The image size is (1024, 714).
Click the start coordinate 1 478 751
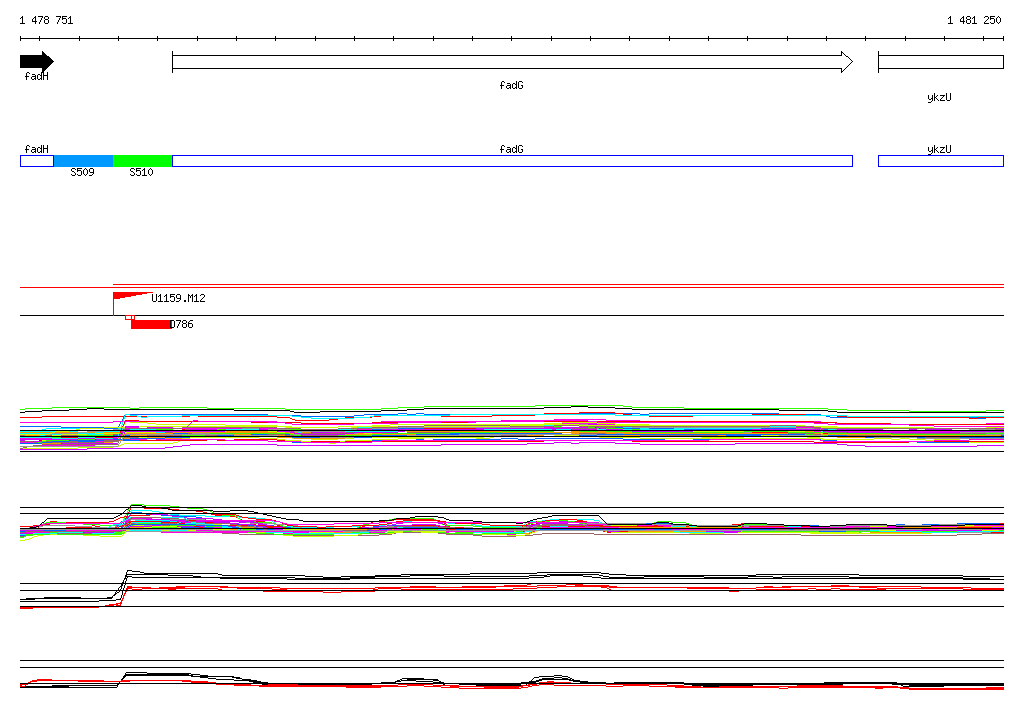pyautogui.click(x=46, y=20)
